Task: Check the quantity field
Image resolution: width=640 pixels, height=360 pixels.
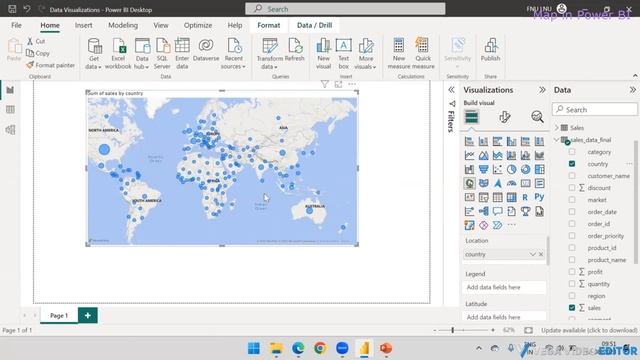Action: [572, 284]
